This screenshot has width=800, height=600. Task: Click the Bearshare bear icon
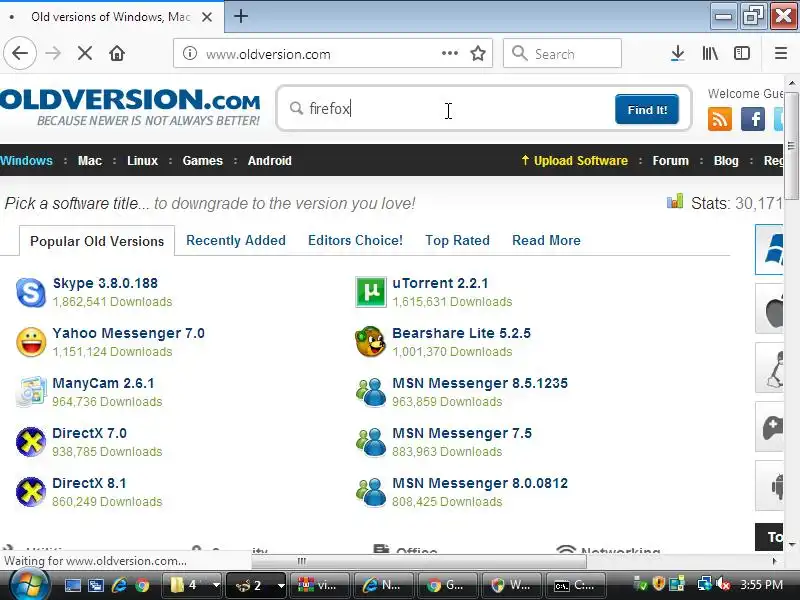370,342
